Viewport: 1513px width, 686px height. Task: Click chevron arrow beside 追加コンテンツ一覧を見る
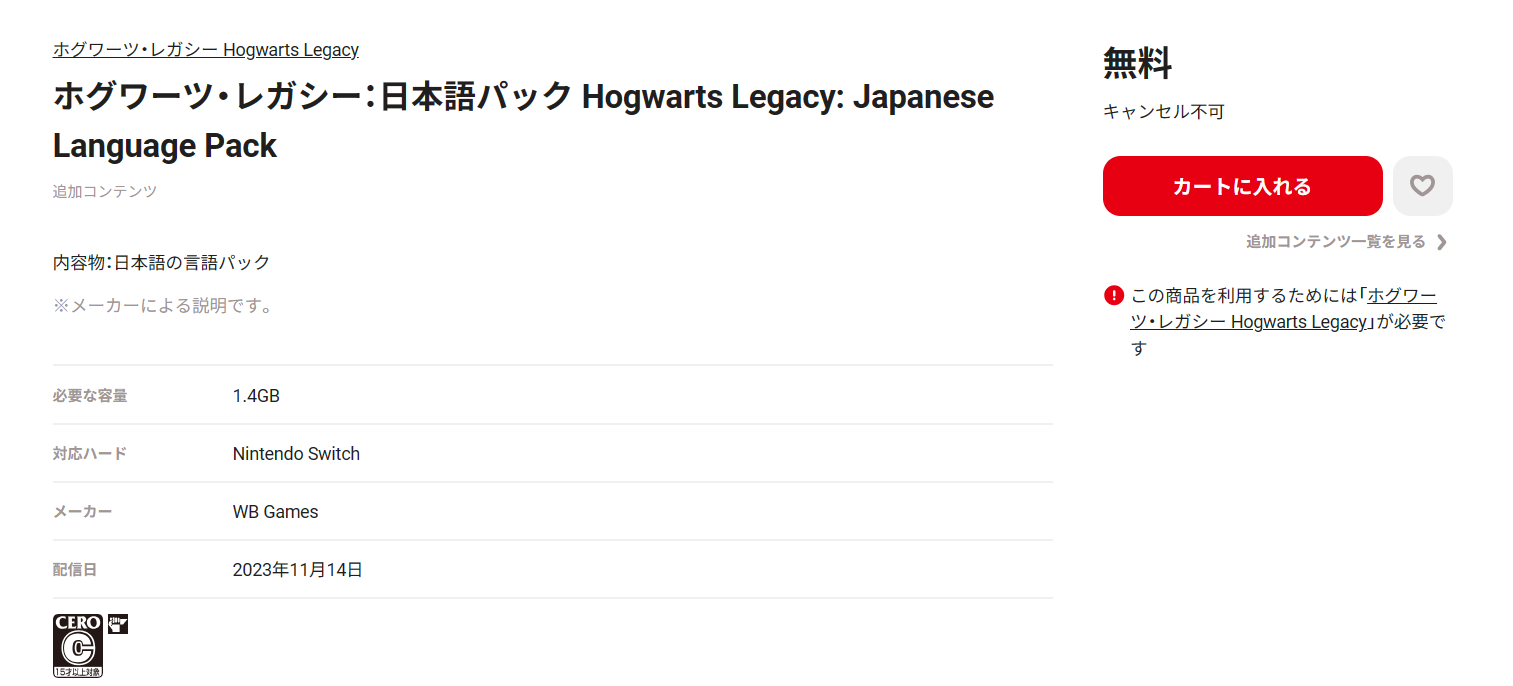coord(1441,242)
